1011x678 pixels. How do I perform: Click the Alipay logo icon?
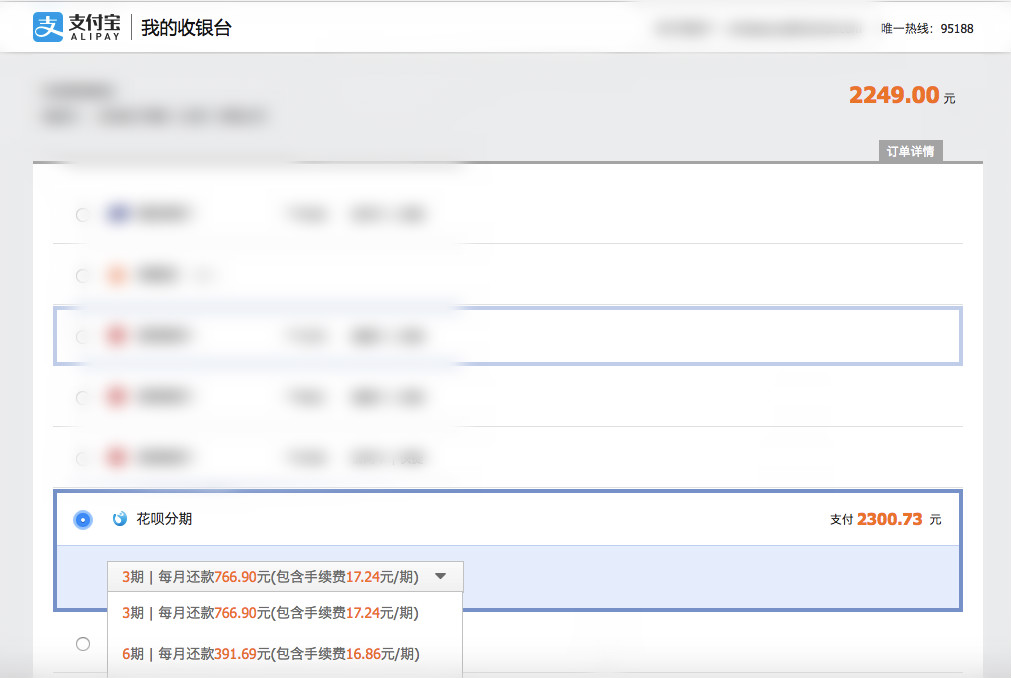pyautogui.click(x=48, y=27)
